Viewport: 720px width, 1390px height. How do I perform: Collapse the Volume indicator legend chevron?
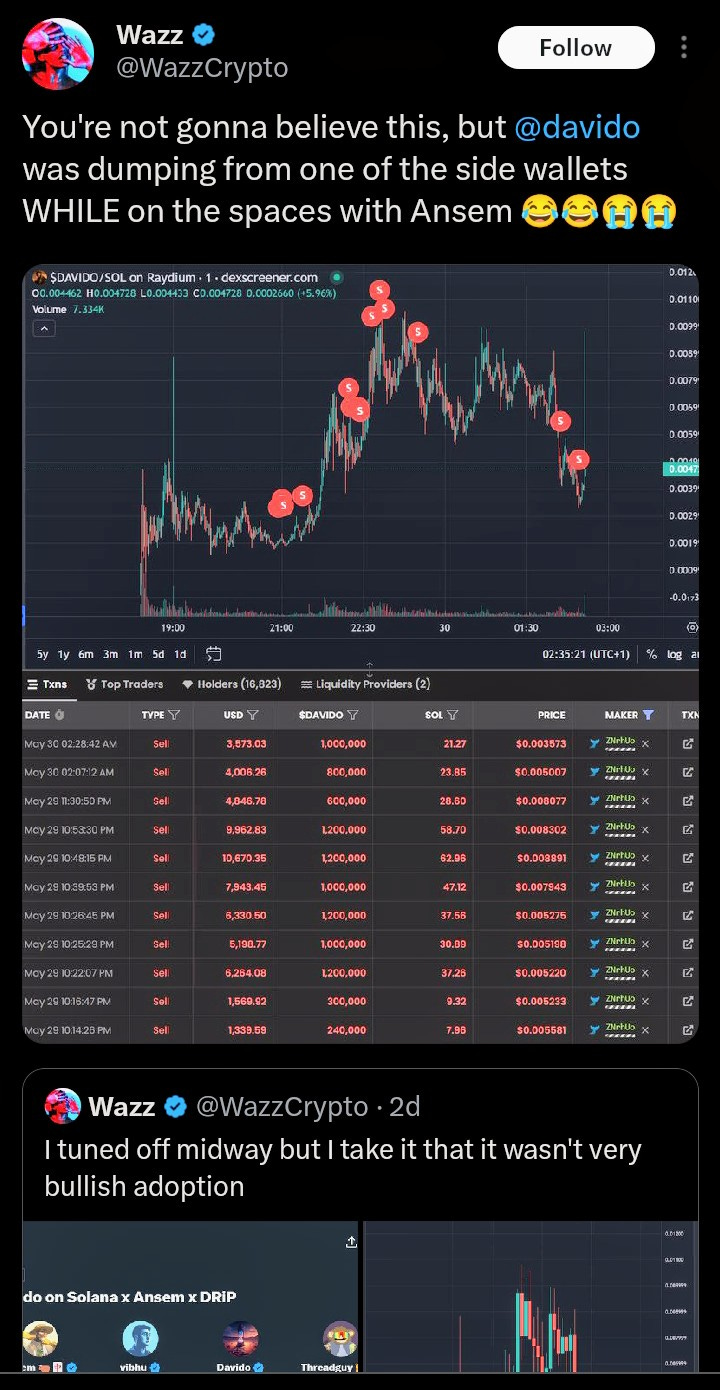click(44, 328)
